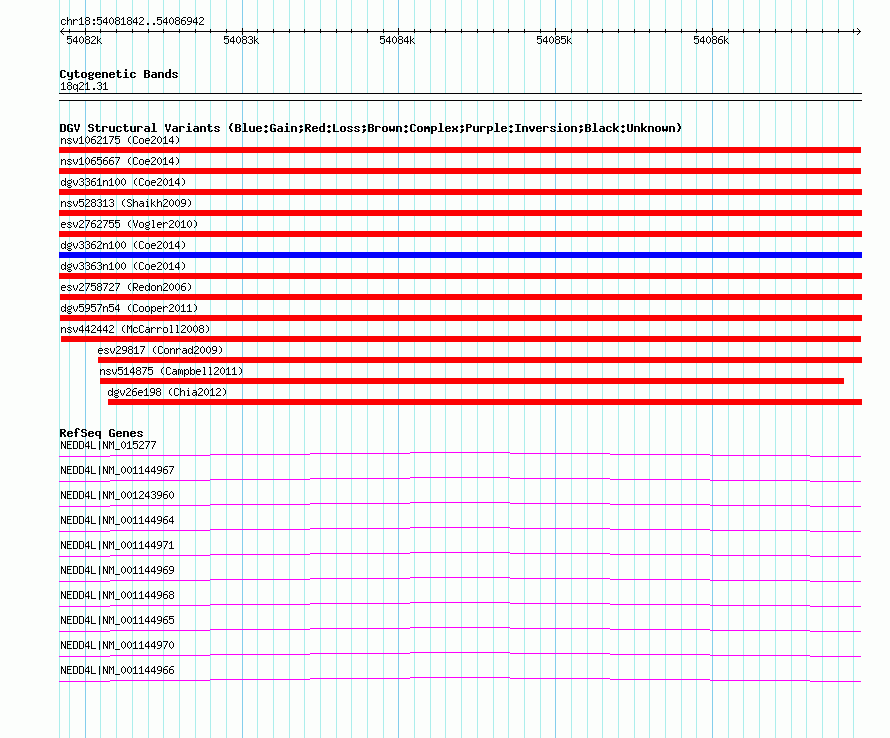The width and height of the screenshot is (890, 738).
Task: Click the red loss bar under nsv514875
Action: pos(472,381)
